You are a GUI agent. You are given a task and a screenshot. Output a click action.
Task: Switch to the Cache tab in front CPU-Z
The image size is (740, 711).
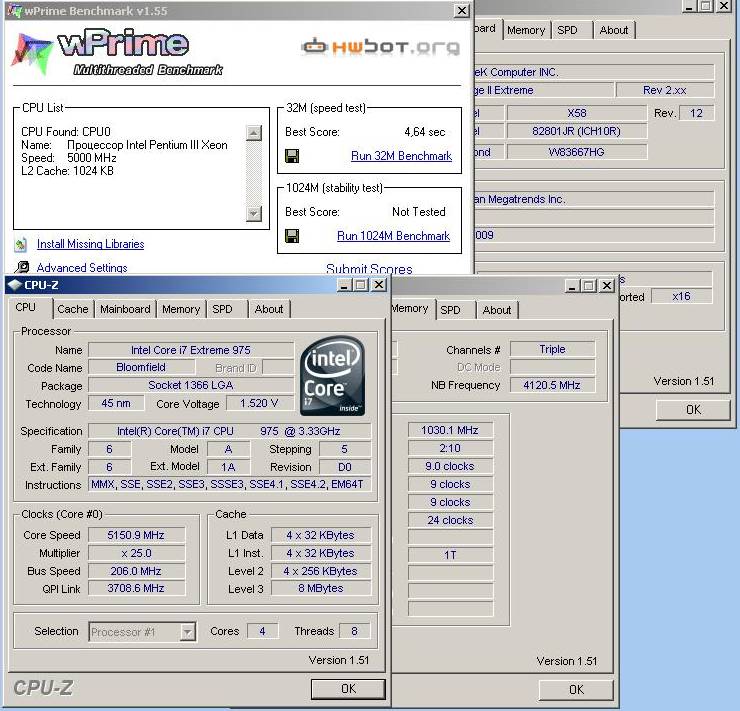[73, 309]
